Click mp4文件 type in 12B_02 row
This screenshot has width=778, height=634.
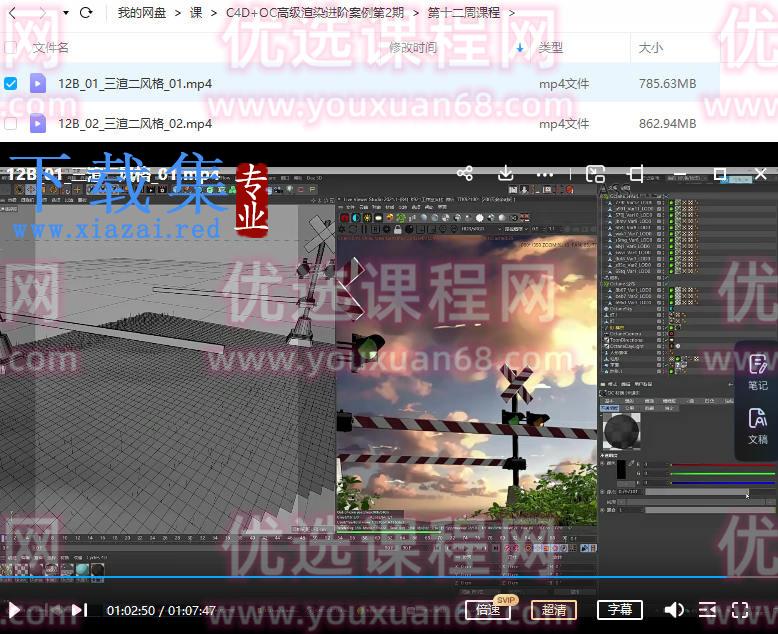564,123
